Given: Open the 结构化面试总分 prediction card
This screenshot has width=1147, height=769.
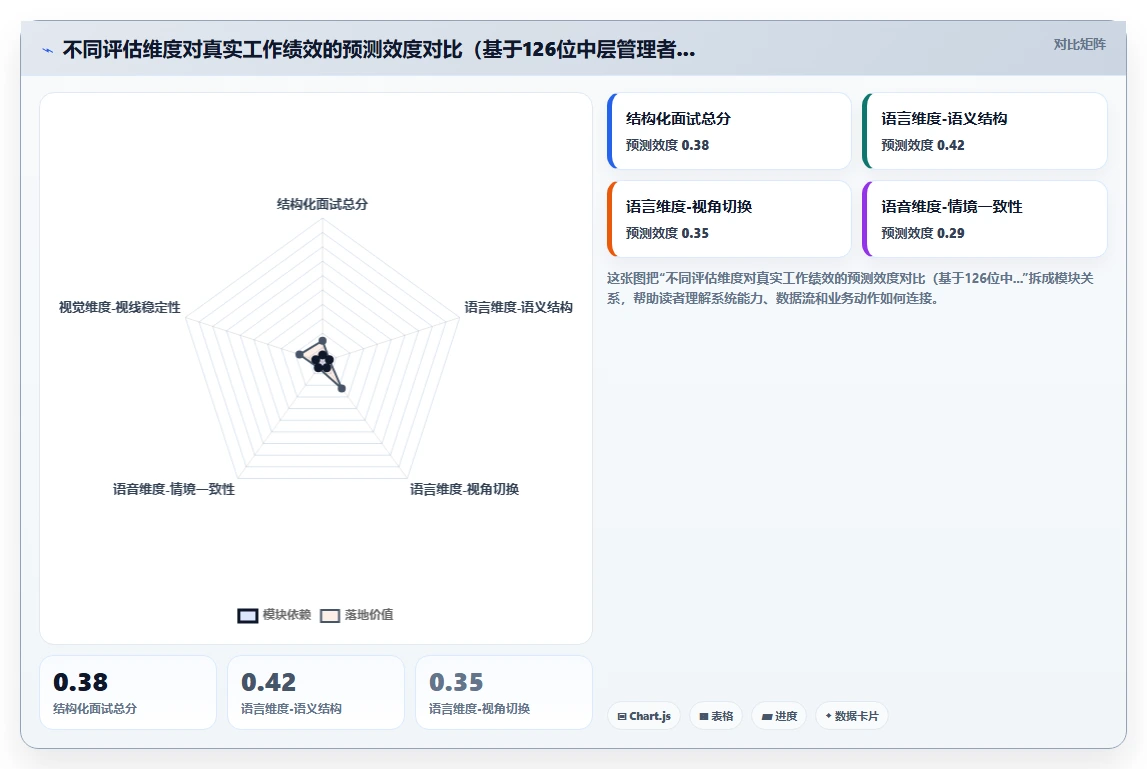Looking at the screenshot, I should (x=729, y=131).
